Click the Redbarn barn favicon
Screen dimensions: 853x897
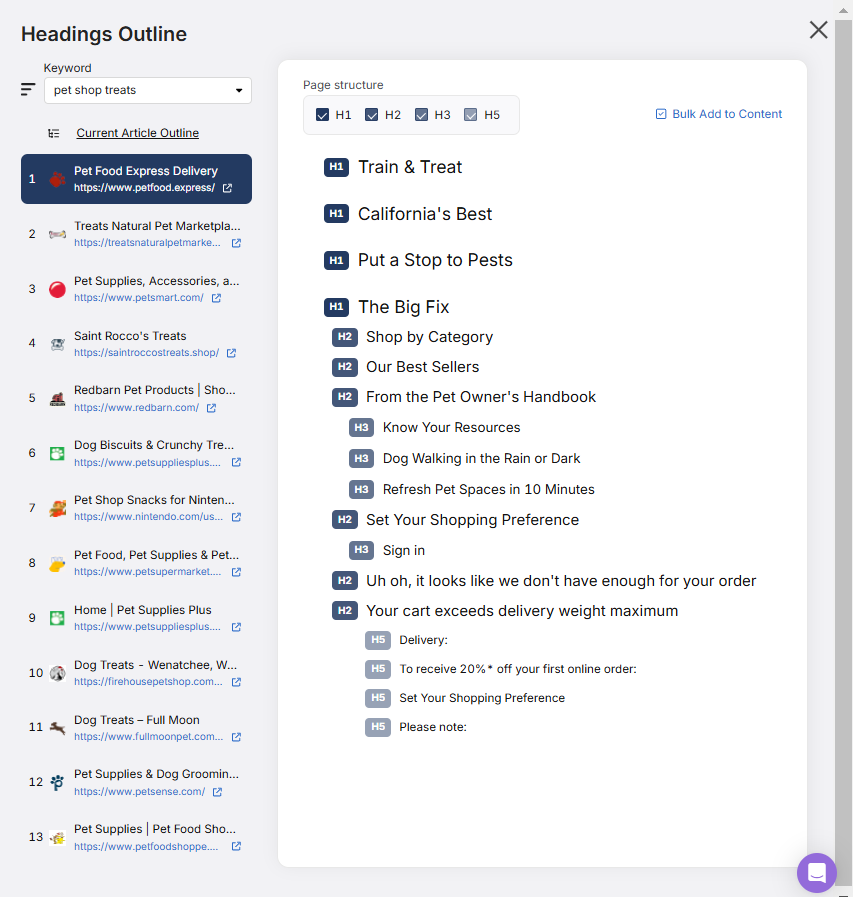tap(57, 399)
